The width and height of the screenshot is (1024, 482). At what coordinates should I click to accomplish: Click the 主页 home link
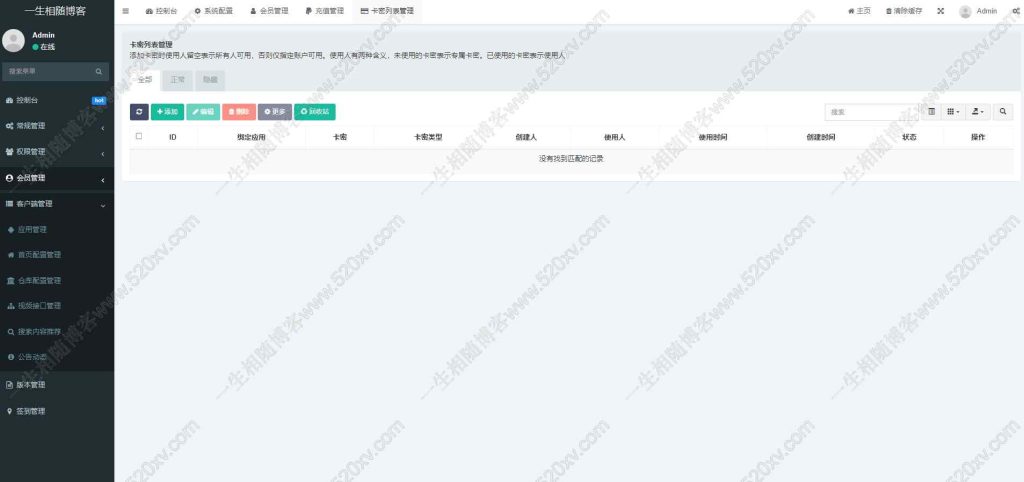(x=859, y=11)
